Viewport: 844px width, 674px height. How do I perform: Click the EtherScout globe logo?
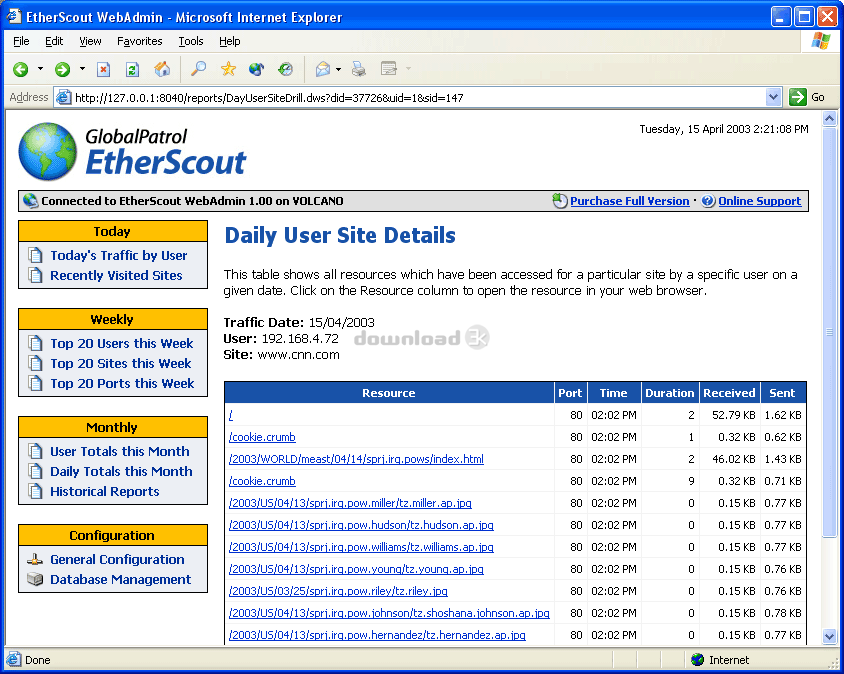click(x=47, y=151)
